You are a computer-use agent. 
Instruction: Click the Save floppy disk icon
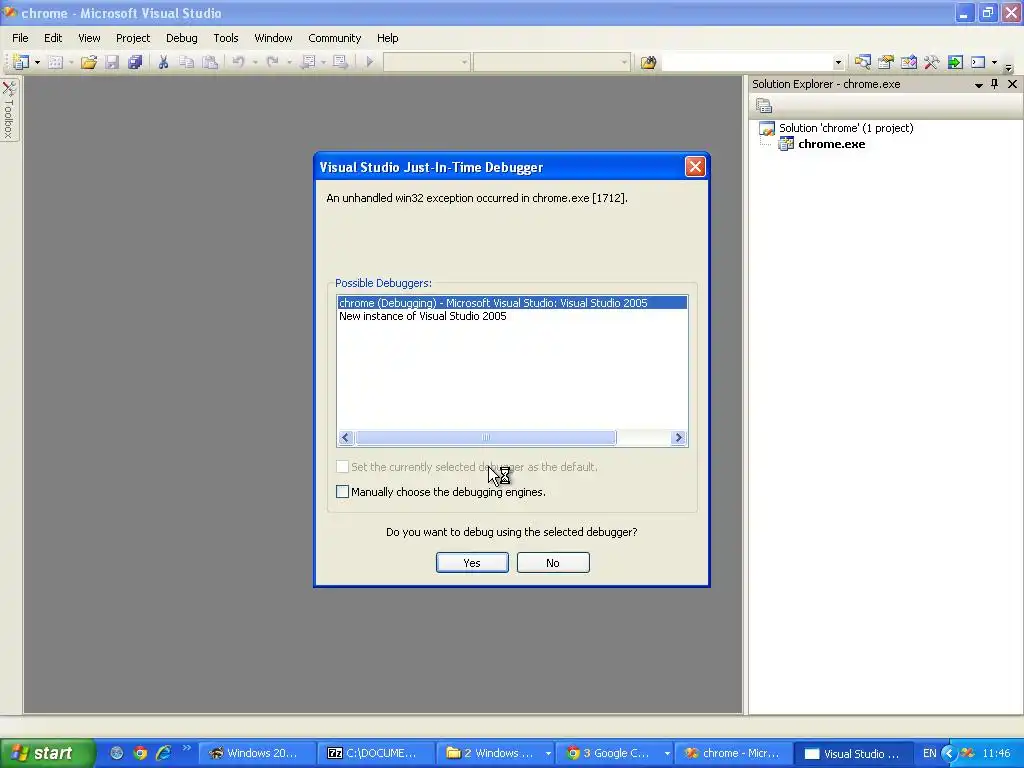coord(112,62)
